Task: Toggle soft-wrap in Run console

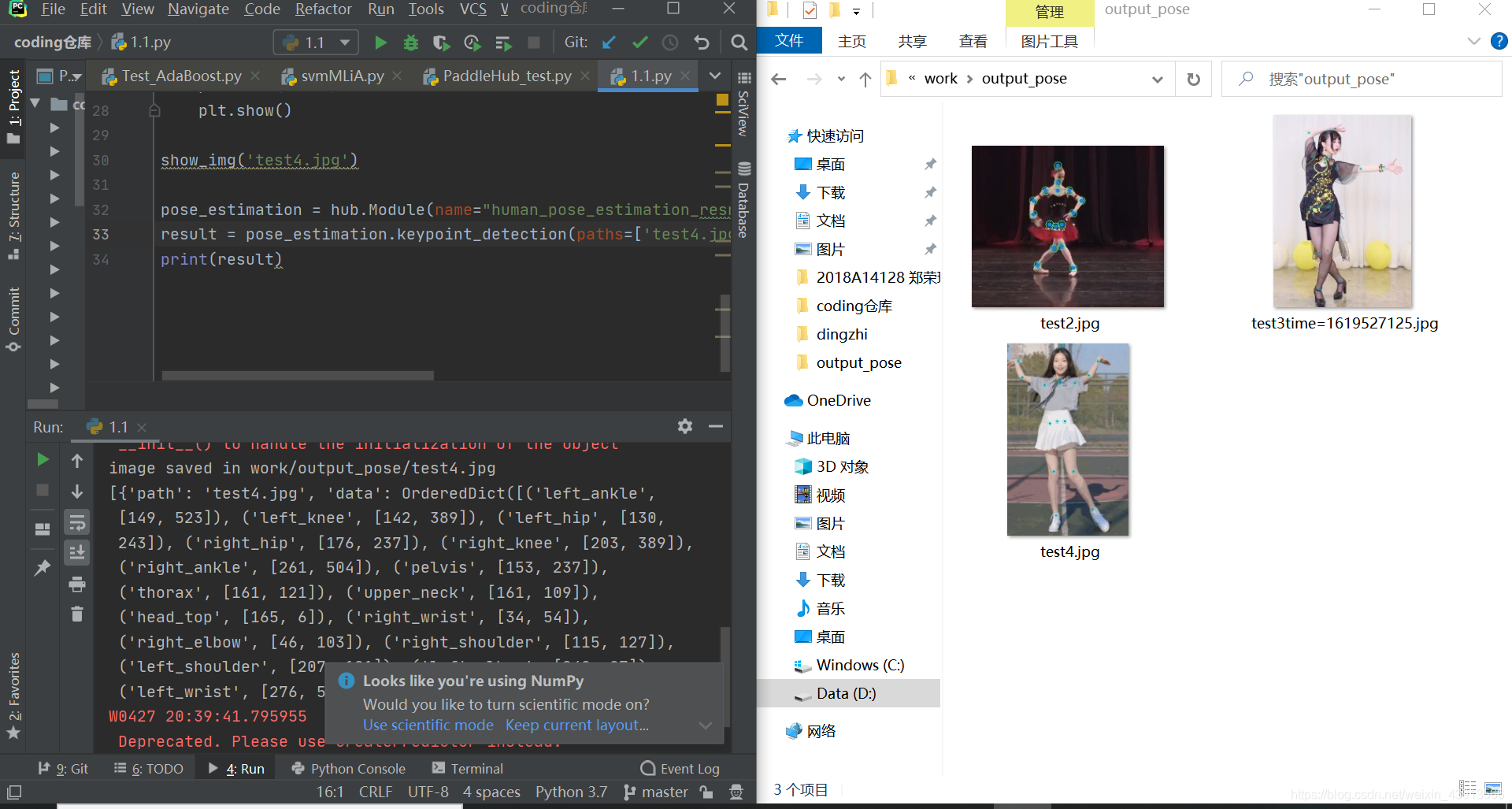Action: (77, 522)
